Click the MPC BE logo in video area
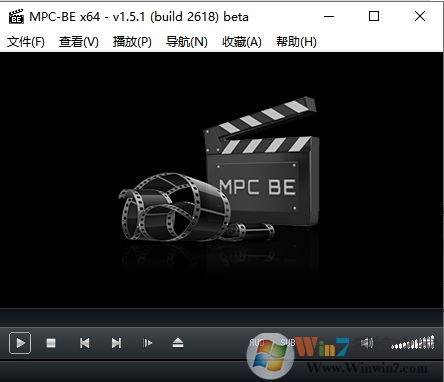Viewport: 444px width, 382px height. click(219, 169)
